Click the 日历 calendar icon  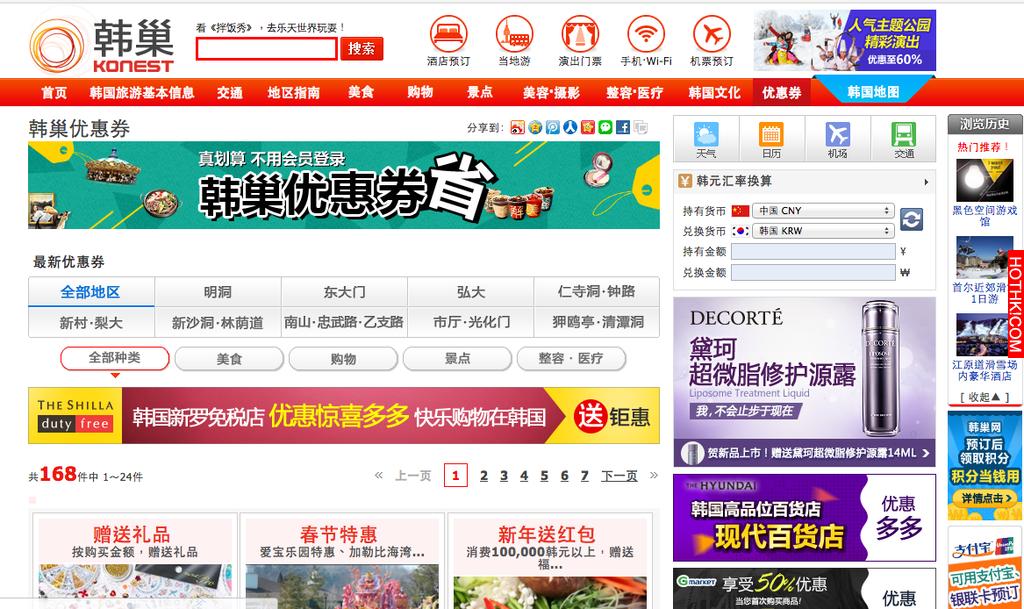click(771, 139)
